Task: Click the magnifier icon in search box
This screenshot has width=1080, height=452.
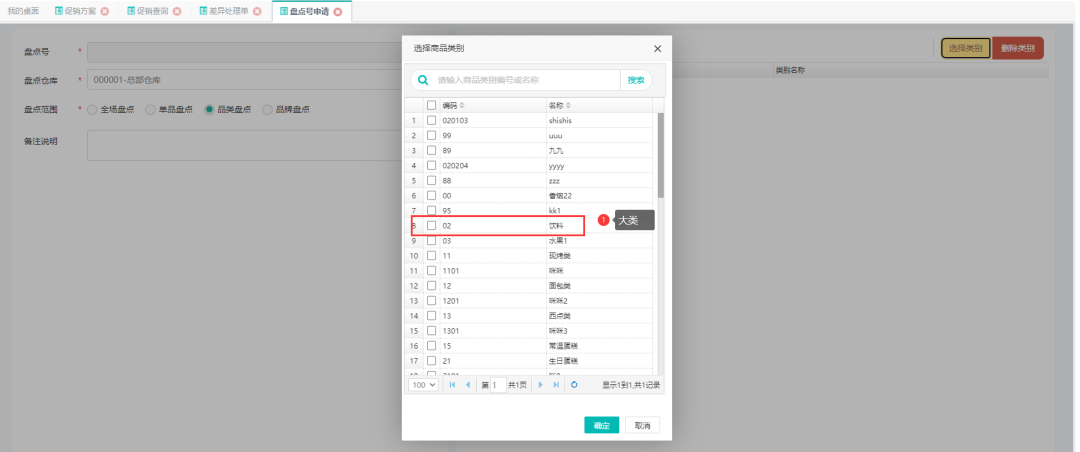Action: pos(423,80)
